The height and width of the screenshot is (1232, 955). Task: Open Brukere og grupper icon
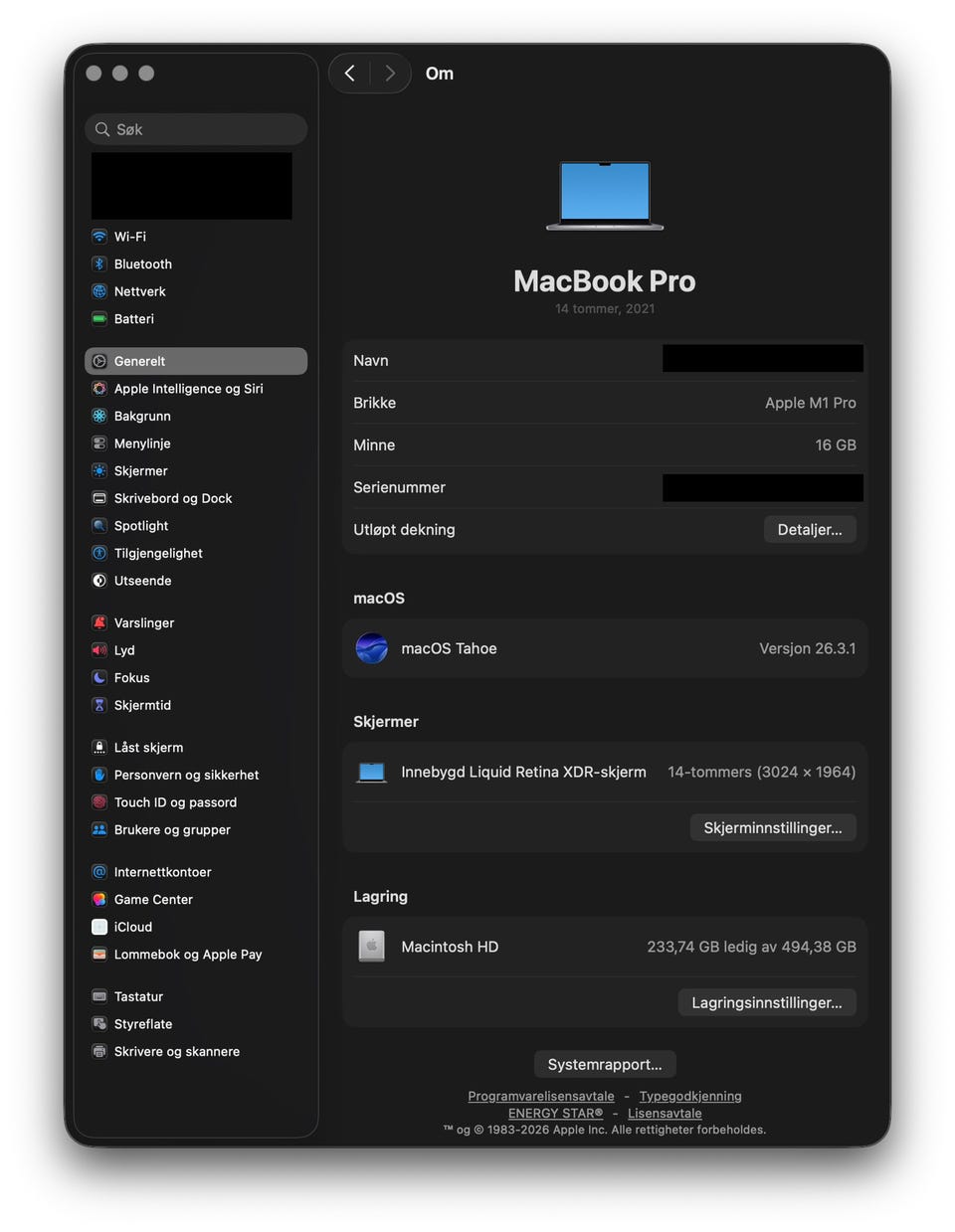[x=99, y=829]
